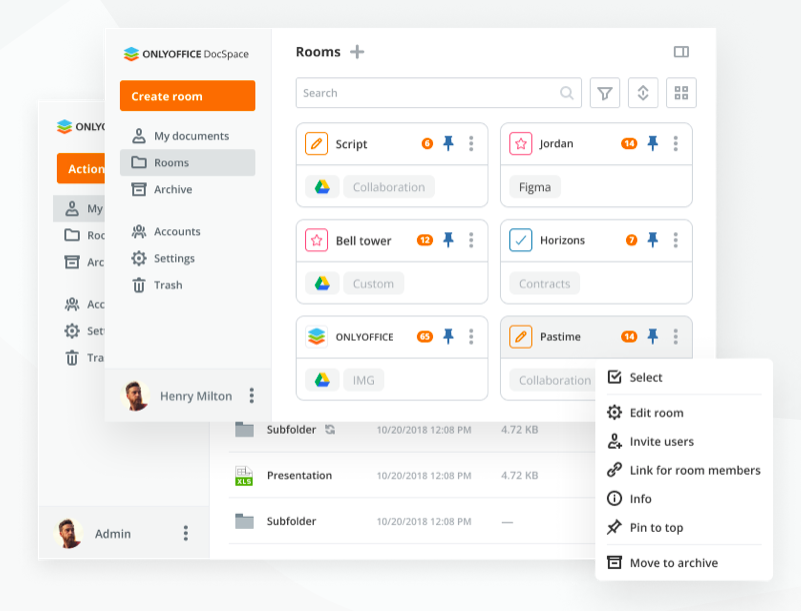Choose Link for room members
The image size is (801, 611).
684,469
